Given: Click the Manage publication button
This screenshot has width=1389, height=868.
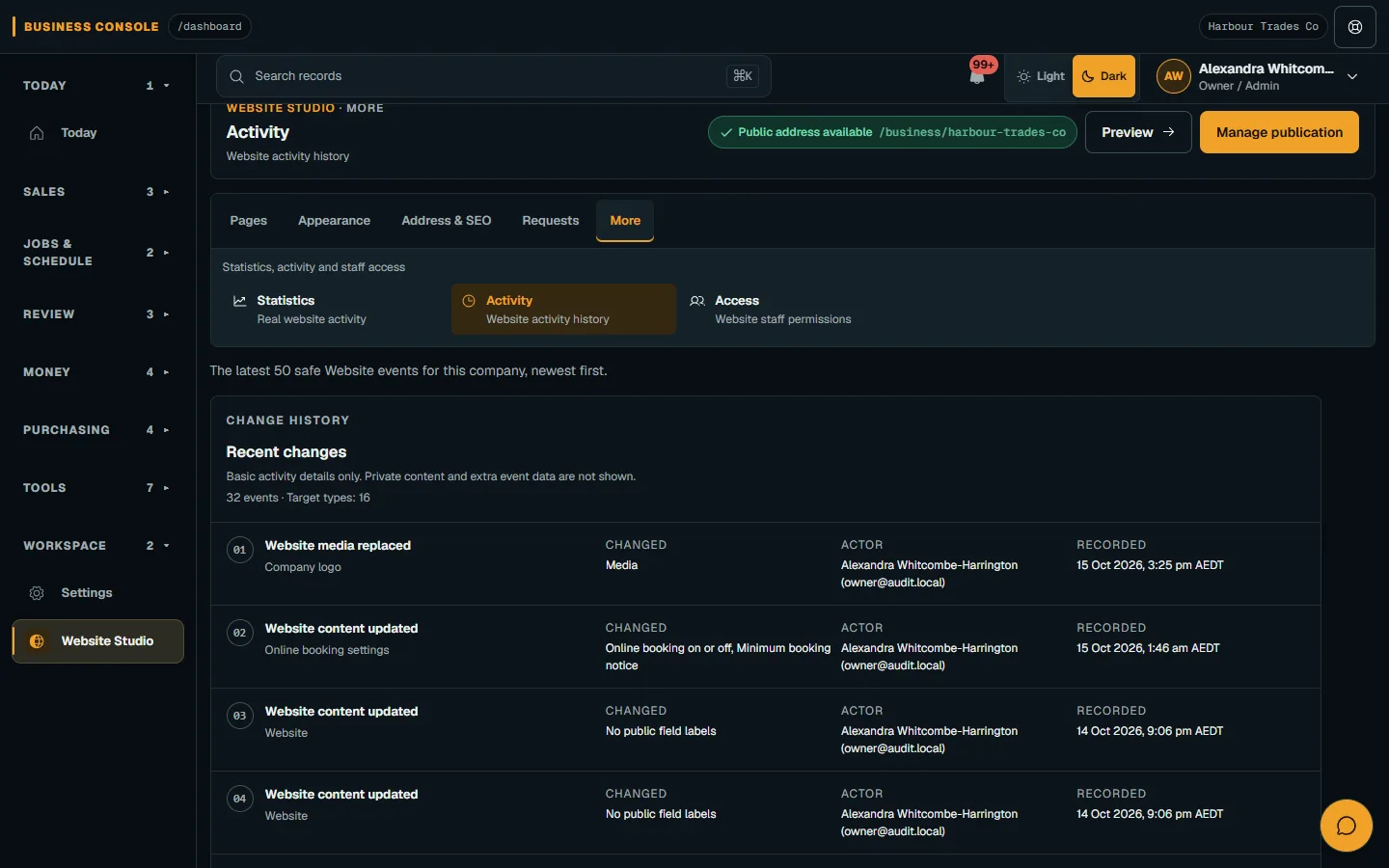Looking at the screenshot, I should click(1279, 132).
